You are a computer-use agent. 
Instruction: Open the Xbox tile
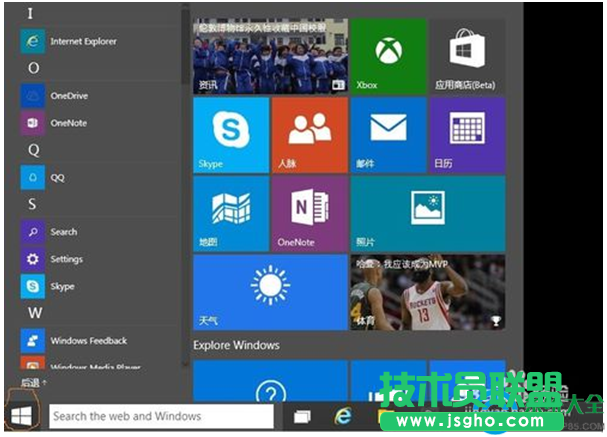click(388, 56)
